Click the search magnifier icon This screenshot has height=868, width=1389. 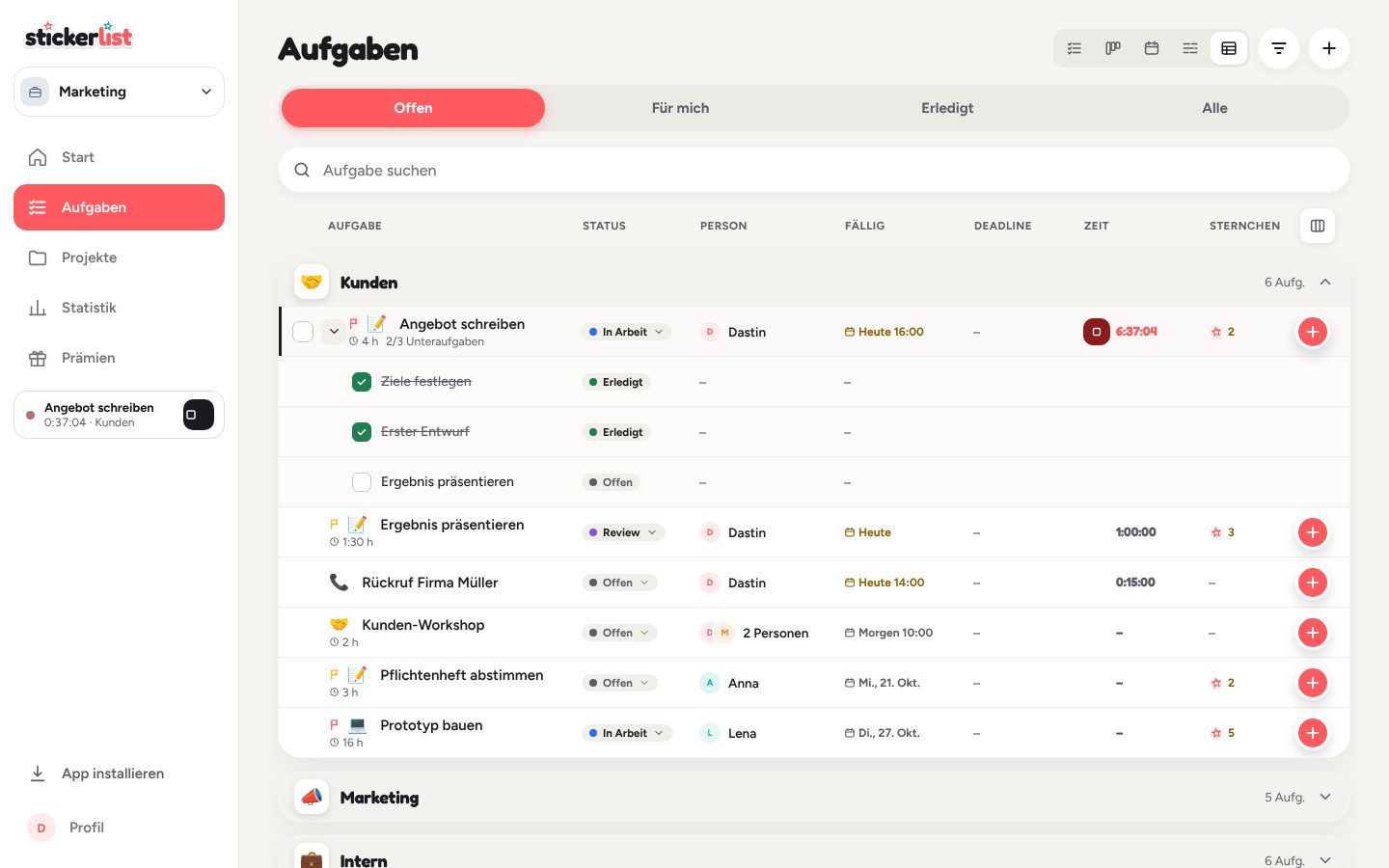point(302,170)
